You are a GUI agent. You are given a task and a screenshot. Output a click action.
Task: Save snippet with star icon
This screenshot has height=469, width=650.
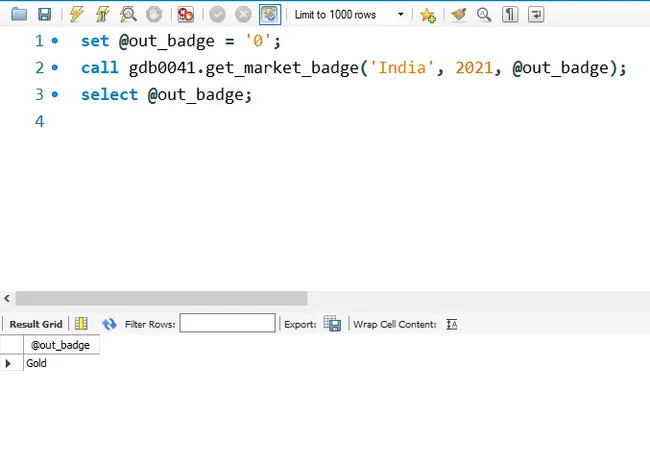coord(427,15)
